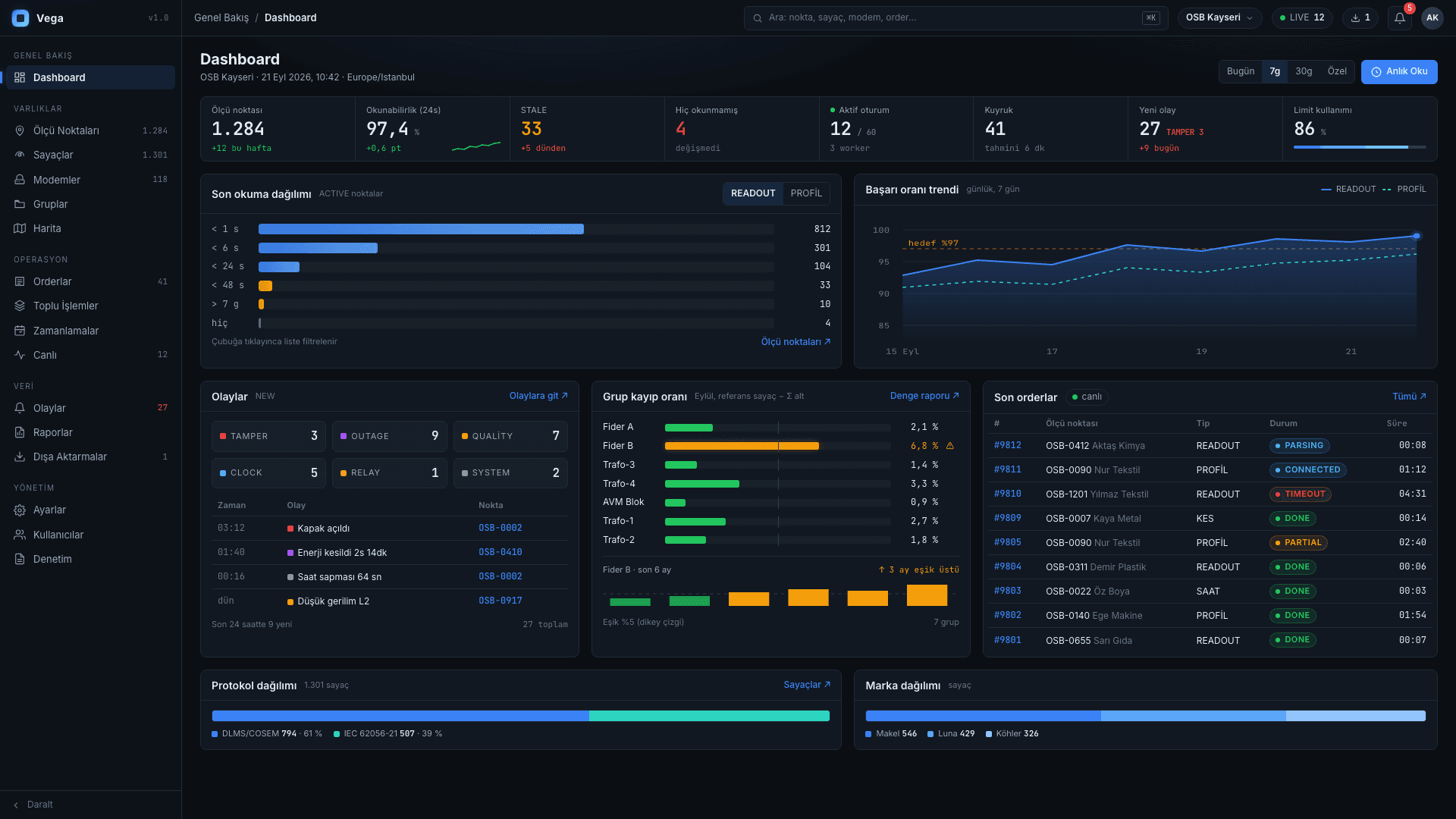
Task: Open OSB-0410 link in events table
Action: 500,552
